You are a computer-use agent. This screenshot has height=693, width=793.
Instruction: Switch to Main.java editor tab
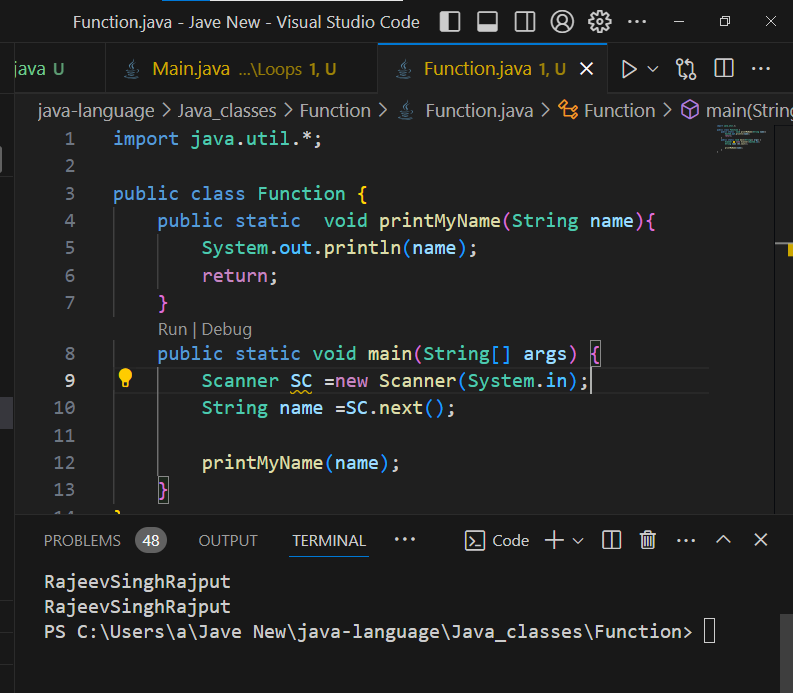pos(242,69)
